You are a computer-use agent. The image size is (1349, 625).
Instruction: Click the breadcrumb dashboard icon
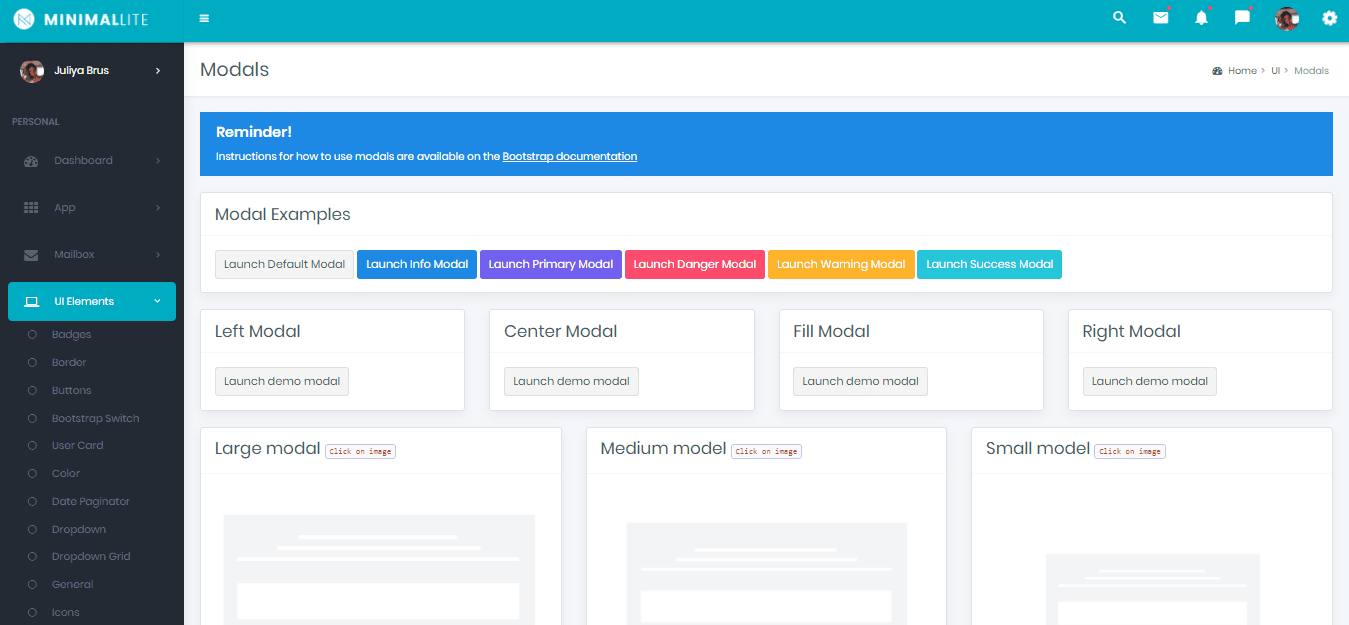tap(1217, 71)
